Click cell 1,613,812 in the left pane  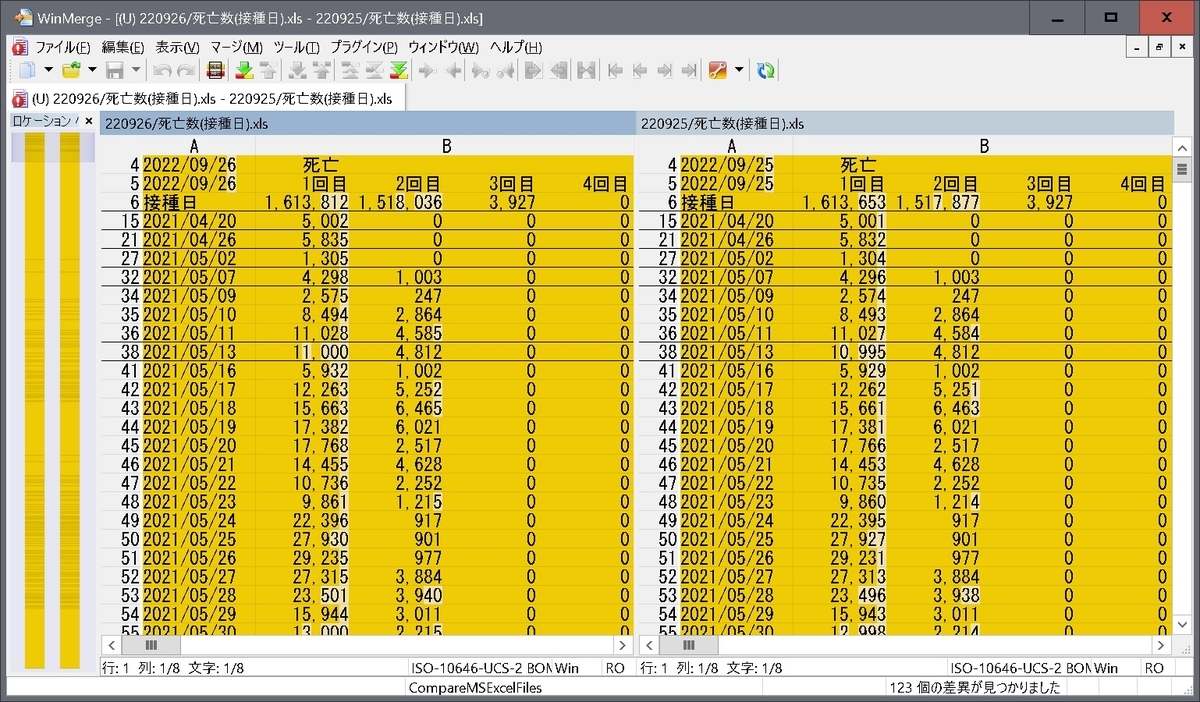coord(307,202)
